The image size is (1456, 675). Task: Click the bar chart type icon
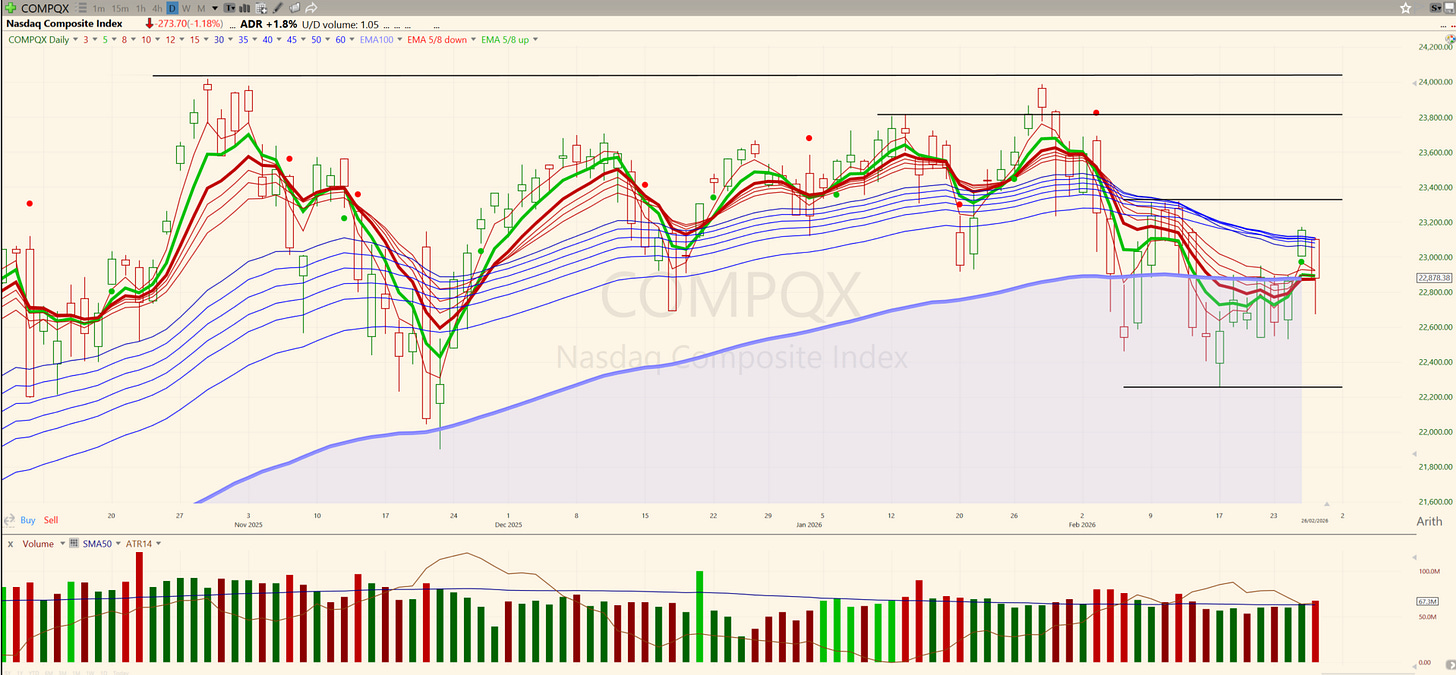point(244,8)
